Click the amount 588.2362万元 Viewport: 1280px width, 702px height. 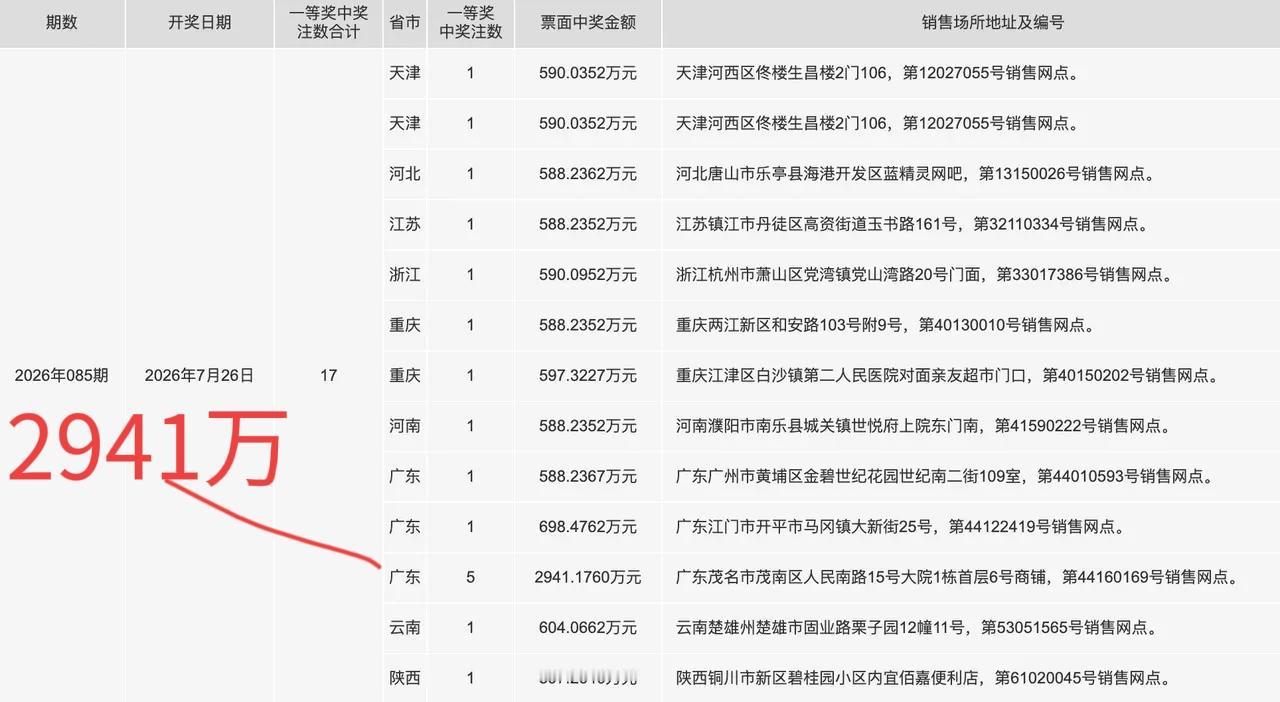(587, 174)
